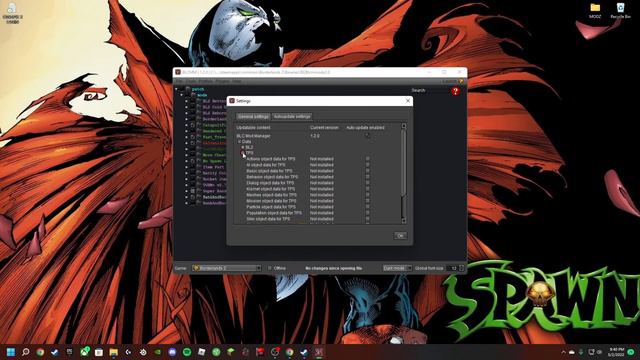Toggle auto-update for BLC Mod Manager

tap(367, 136)
